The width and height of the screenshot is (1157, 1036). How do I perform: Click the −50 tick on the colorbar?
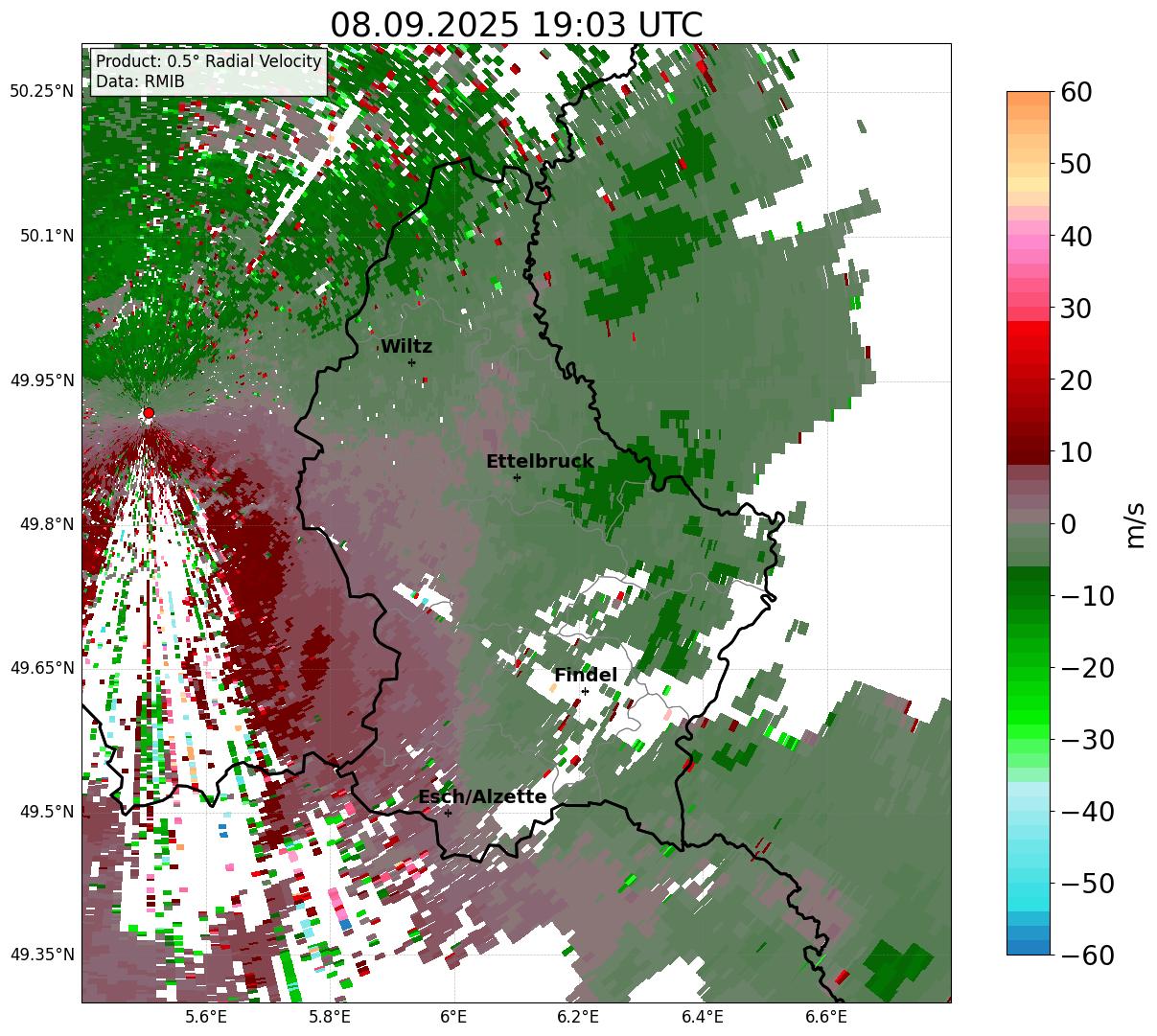(x=1087, y=884)
